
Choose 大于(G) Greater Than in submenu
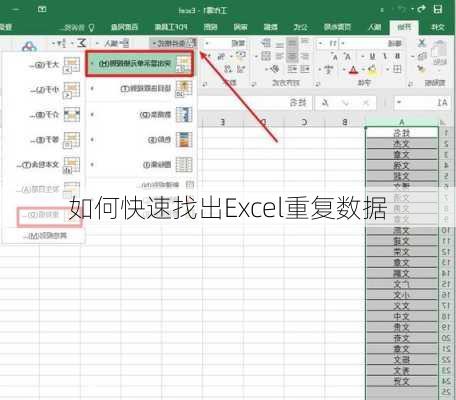(x=42, y=65)
